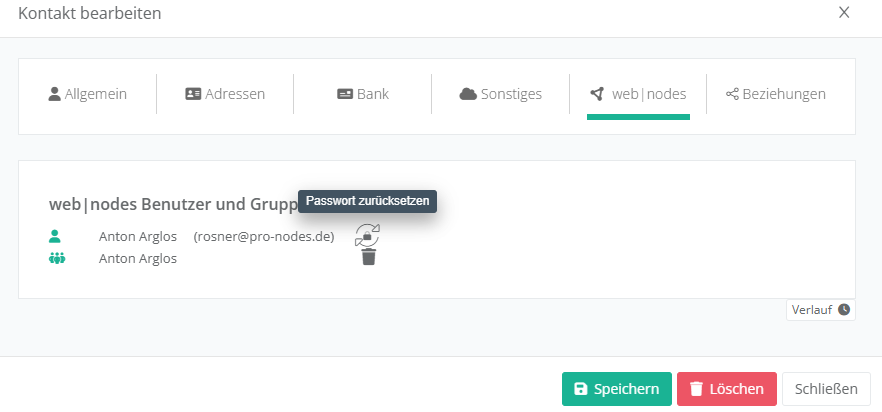Select the user name Anton Arglos
The image size is (882, 412).
(x=138, y=237)
